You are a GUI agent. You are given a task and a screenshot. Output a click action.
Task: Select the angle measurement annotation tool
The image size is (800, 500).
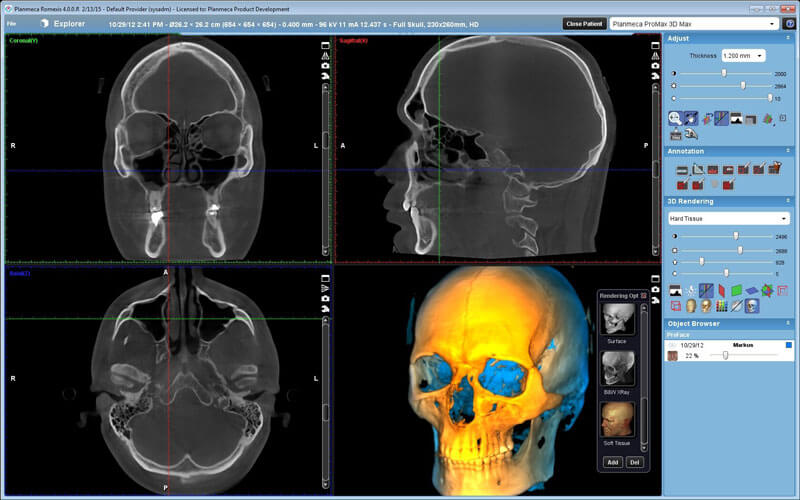(697, 169)
